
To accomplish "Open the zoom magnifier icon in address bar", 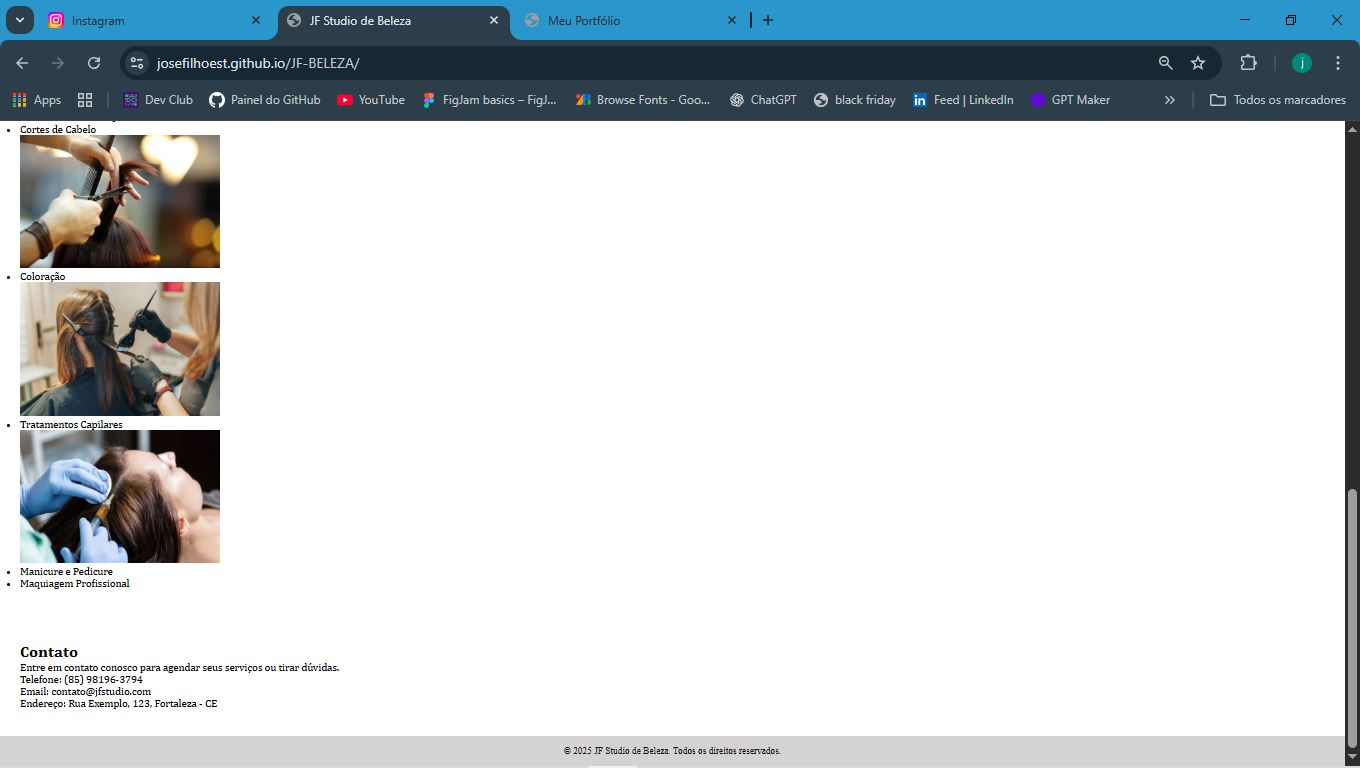I will [x=1165, y=63].
